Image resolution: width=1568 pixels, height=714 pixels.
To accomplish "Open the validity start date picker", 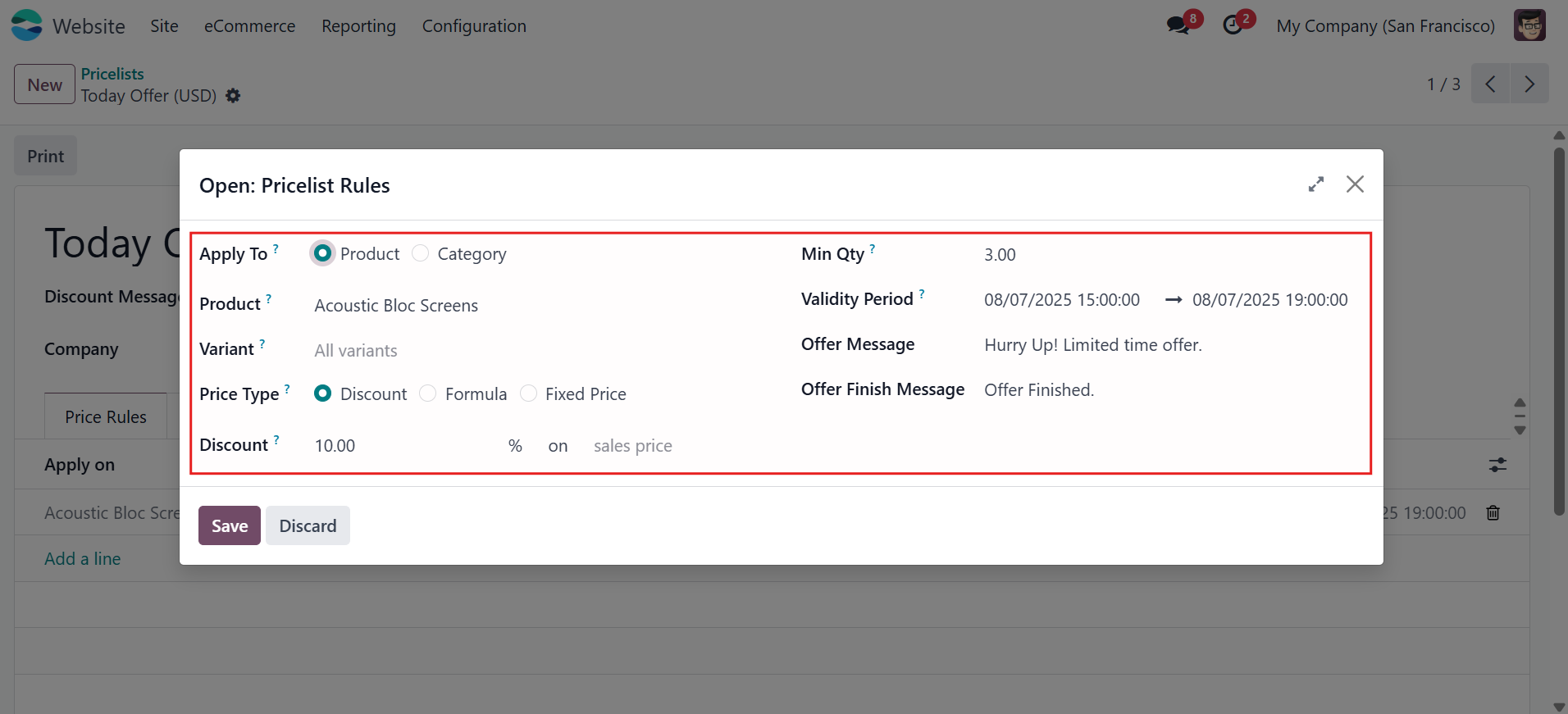I will [1062, 300].
